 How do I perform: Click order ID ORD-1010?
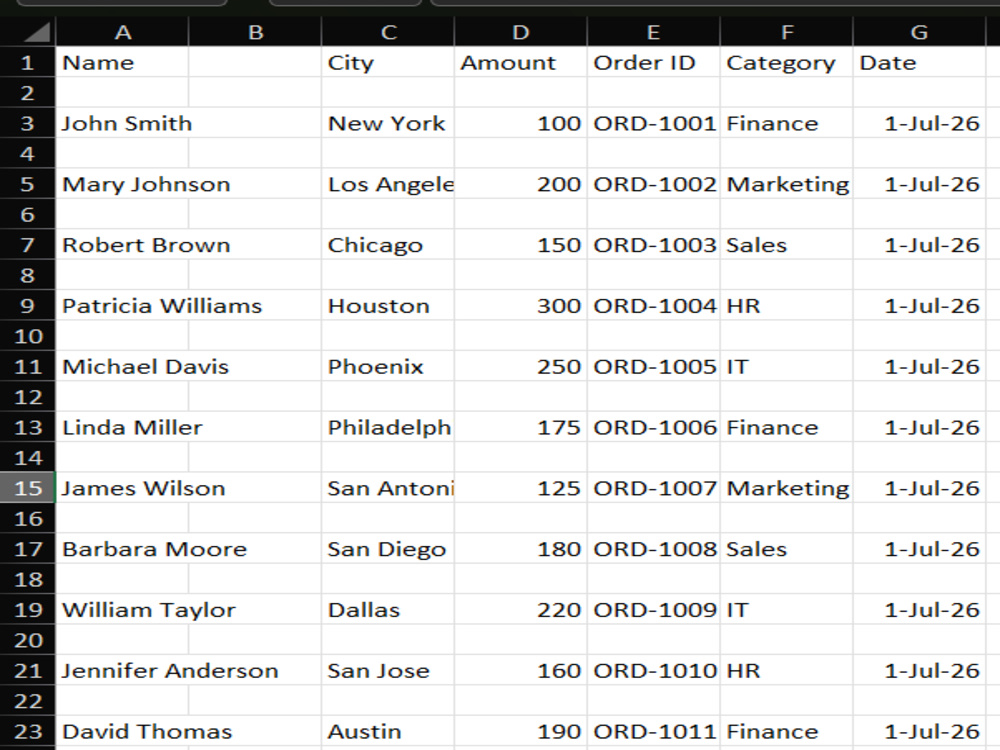(x=653, y=670)
